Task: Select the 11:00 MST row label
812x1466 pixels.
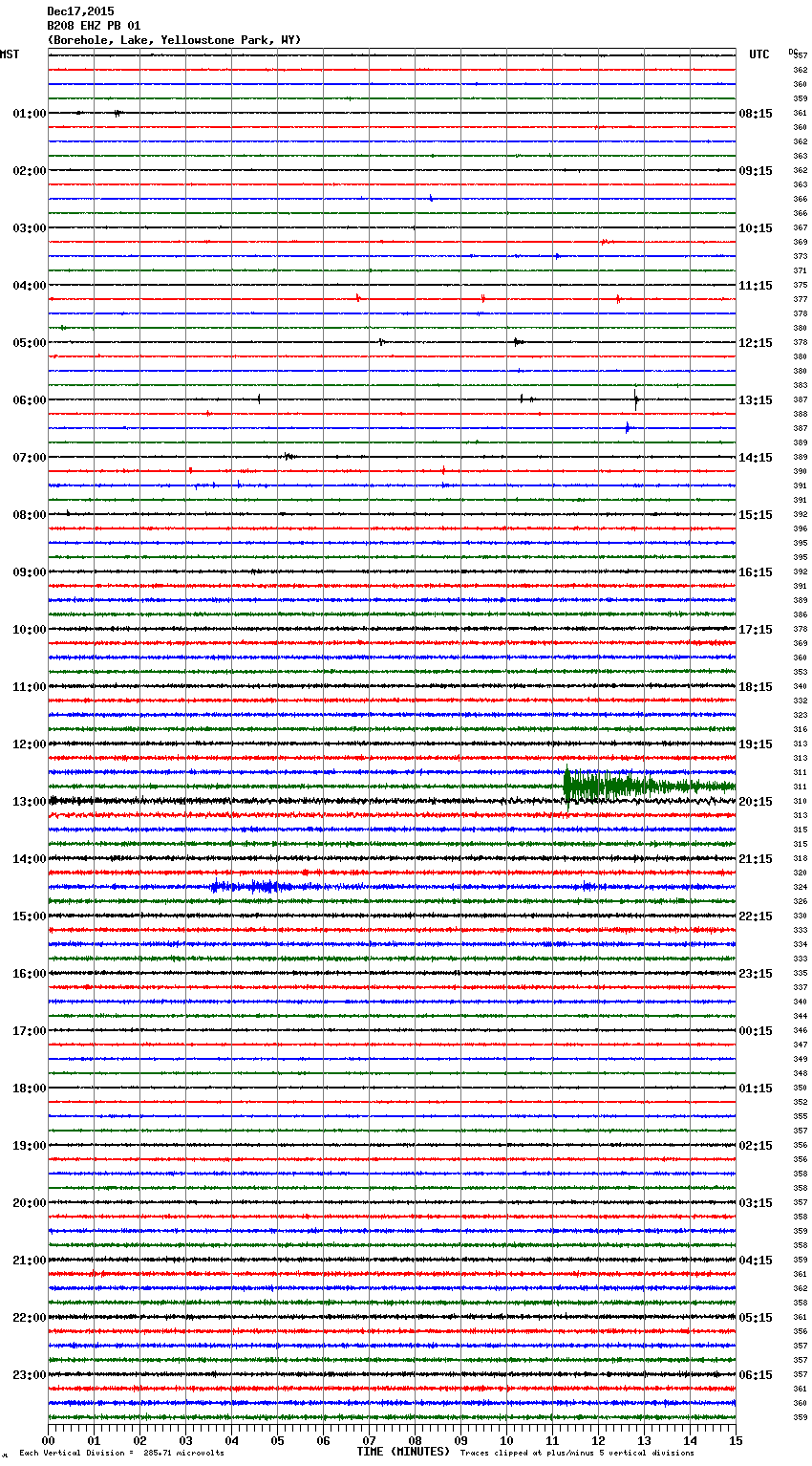Action: pos(30,687)
